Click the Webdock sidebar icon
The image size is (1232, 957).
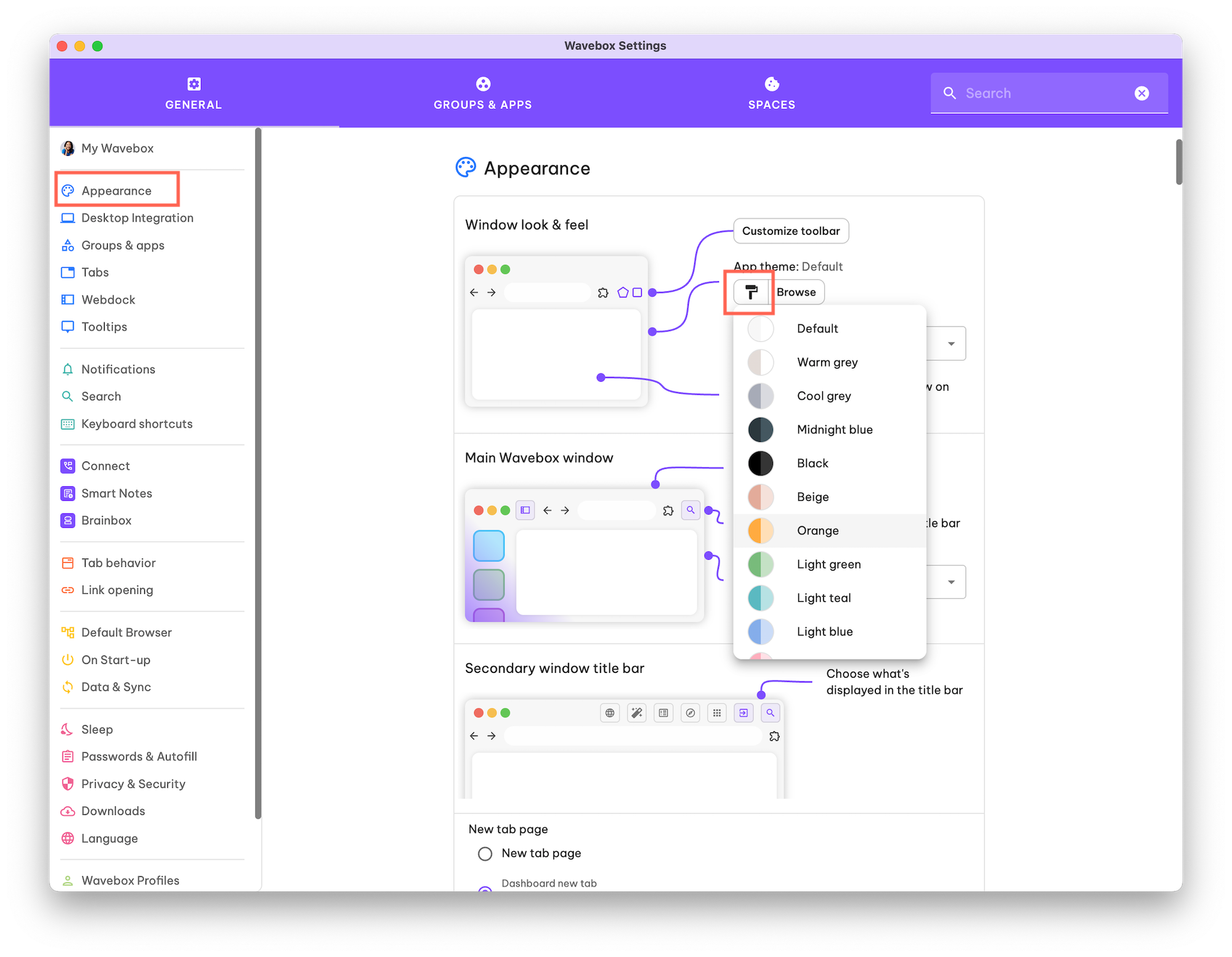tap(68, 299)
